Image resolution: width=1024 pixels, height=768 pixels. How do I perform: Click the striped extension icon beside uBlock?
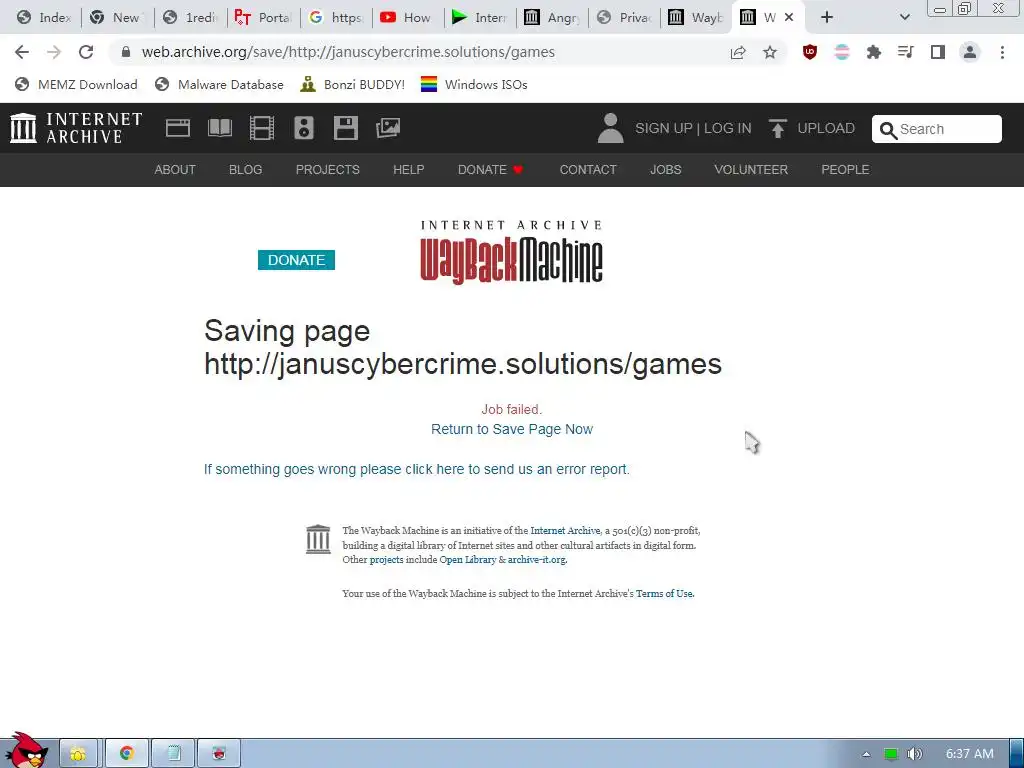pyautogui.click(x=842, y=52)
